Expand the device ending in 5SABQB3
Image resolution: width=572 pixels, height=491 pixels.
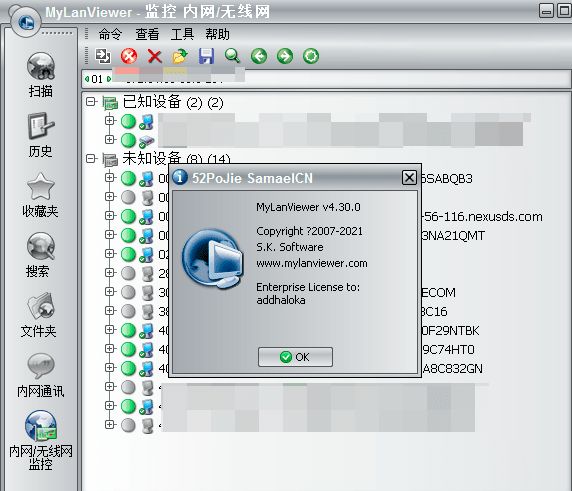[x=109, y=177]
